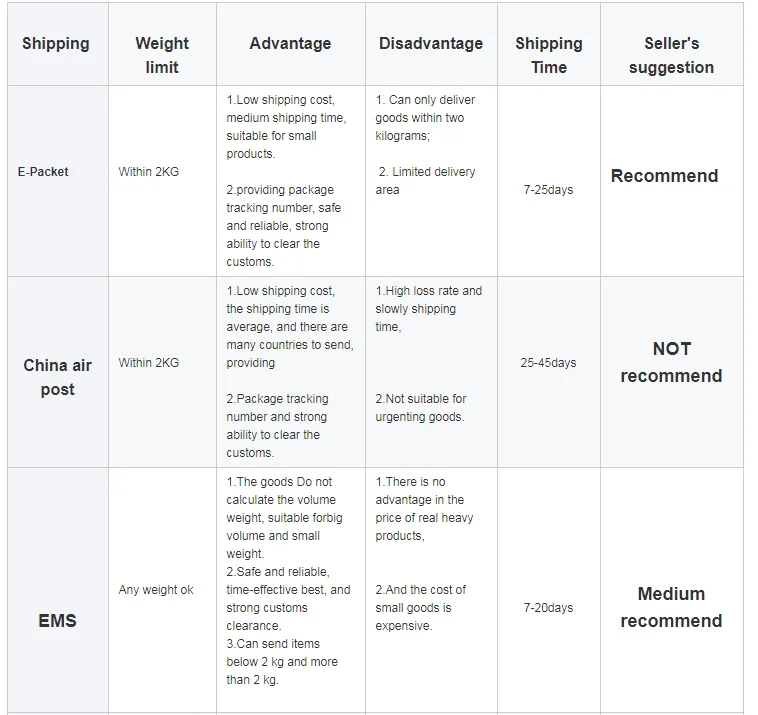Click the "Shipping Time" header cell

[548, 55]
